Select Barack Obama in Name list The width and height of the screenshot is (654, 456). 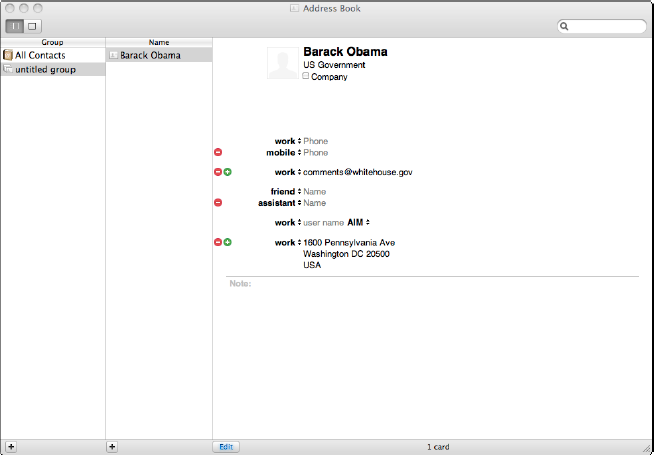159,55
